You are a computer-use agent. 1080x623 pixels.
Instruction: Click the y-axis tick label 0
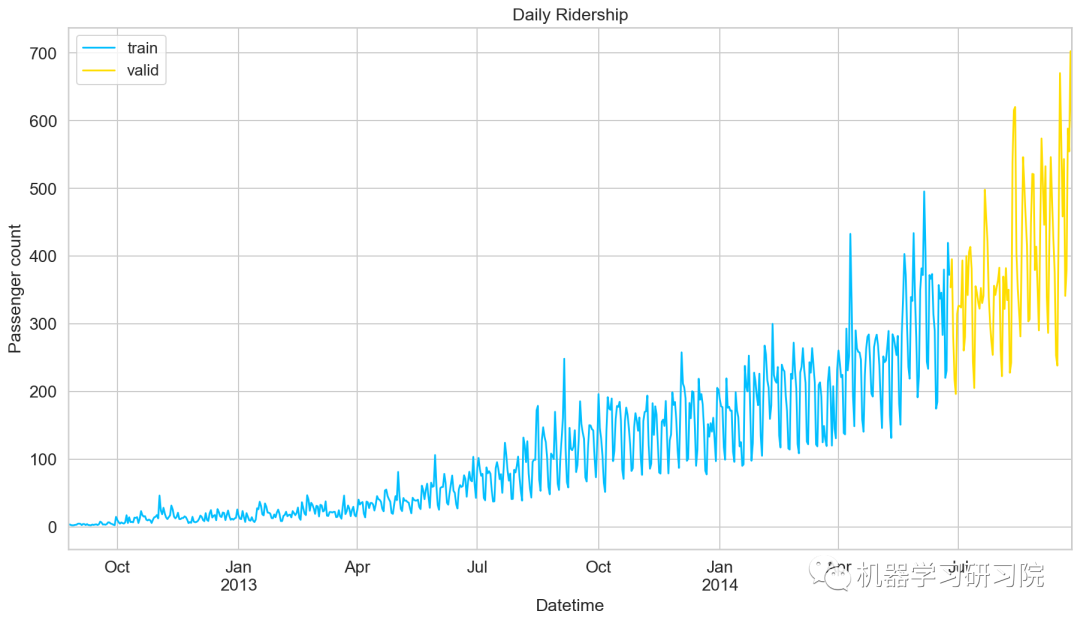(52, 527)
